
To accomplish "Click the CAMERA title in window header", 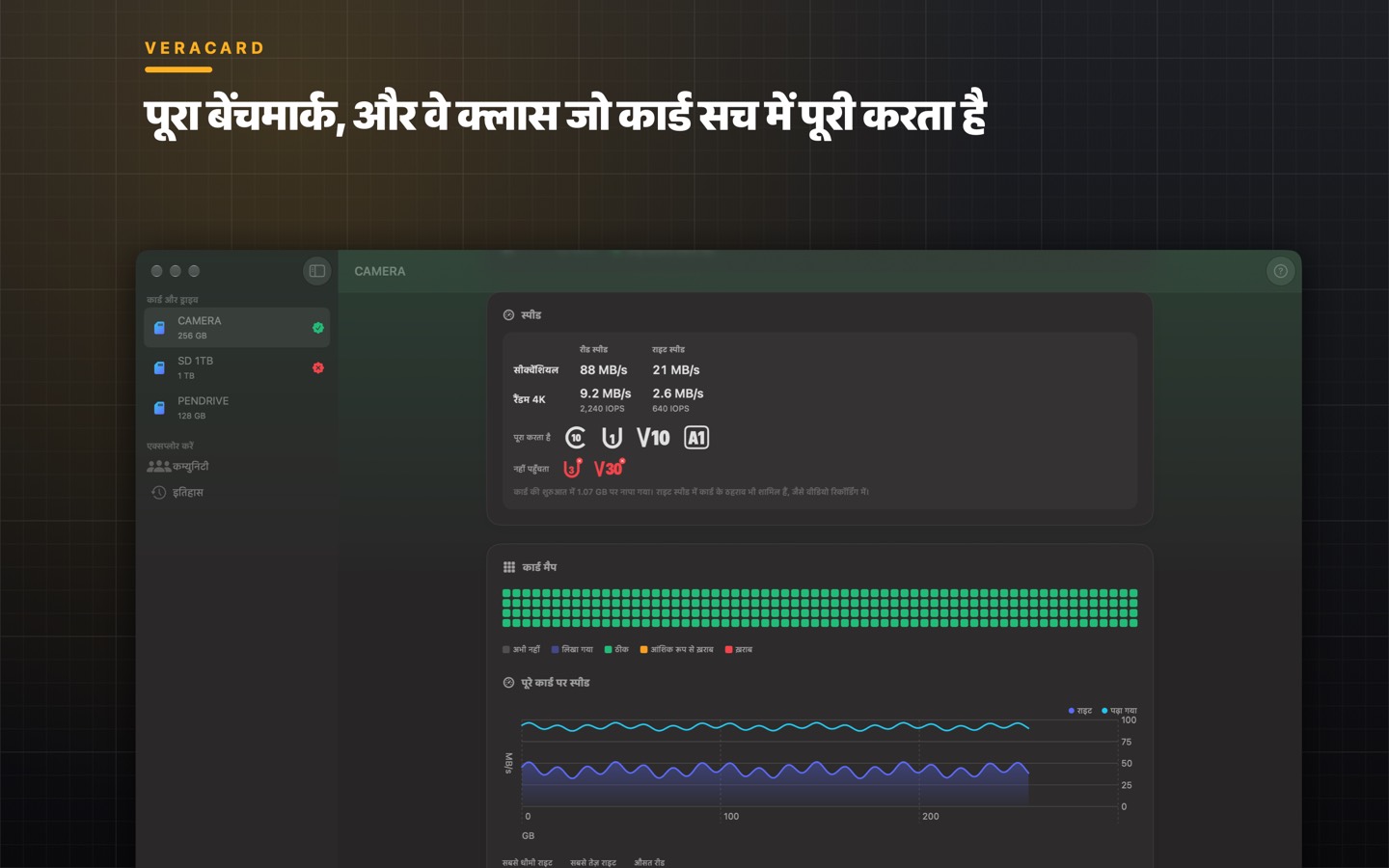I will pyautogui.click(x=380, y=271).
